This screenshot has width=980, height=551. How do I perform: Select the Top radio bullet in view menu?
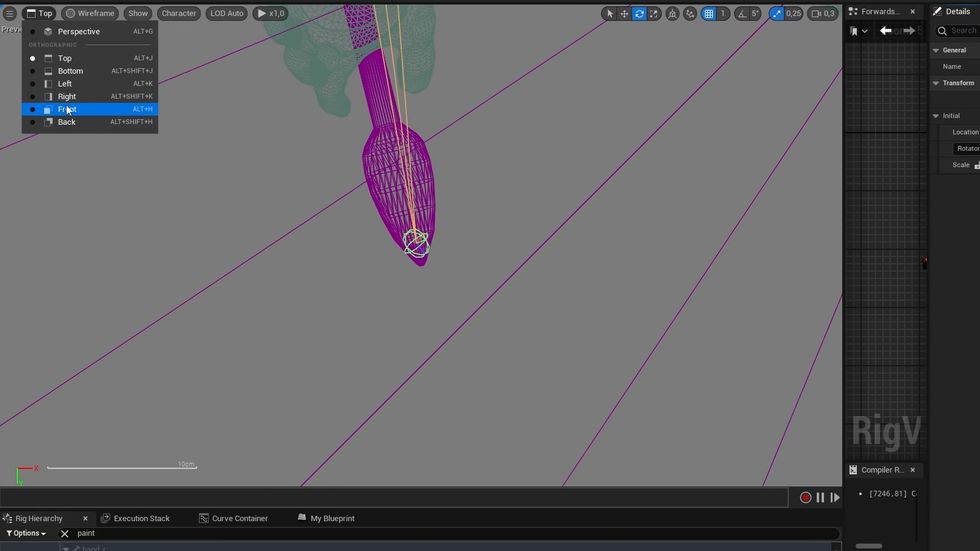coord(32,58)
